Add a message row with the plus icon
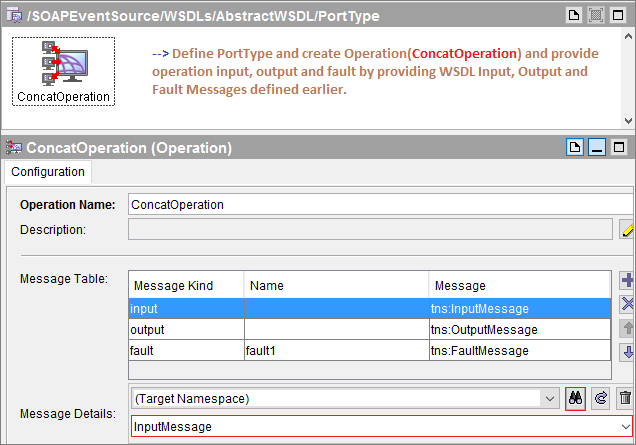636x445 pixels. coord(627,280)
